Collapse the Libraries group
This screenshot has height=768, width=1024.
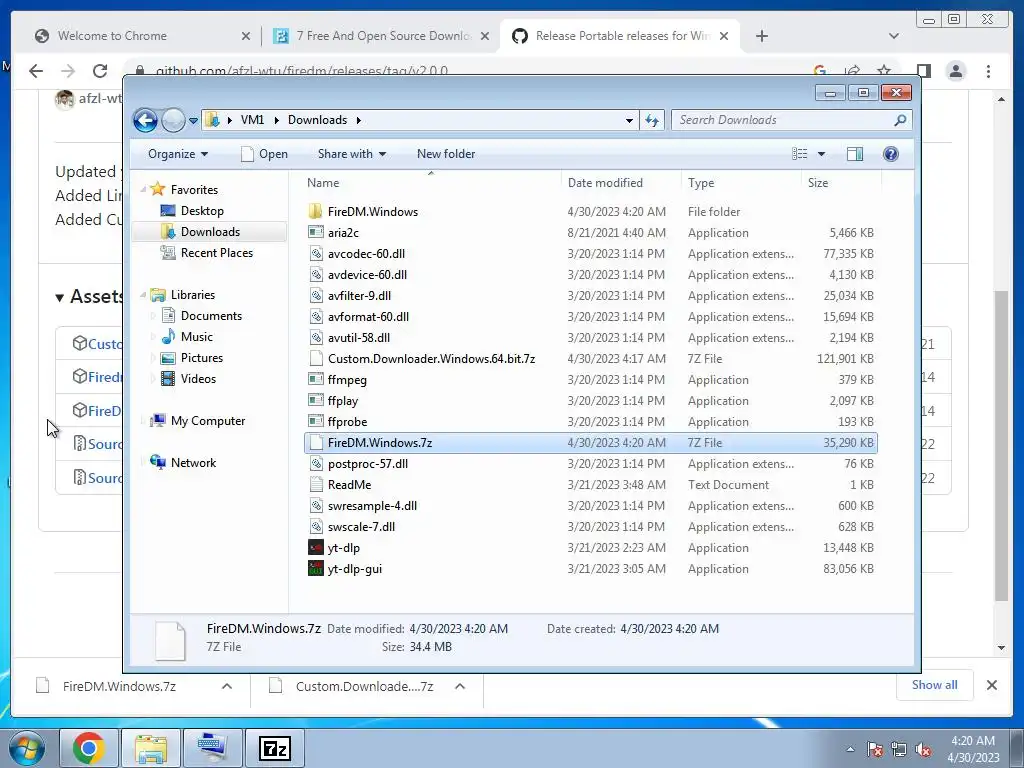[143, 295]
